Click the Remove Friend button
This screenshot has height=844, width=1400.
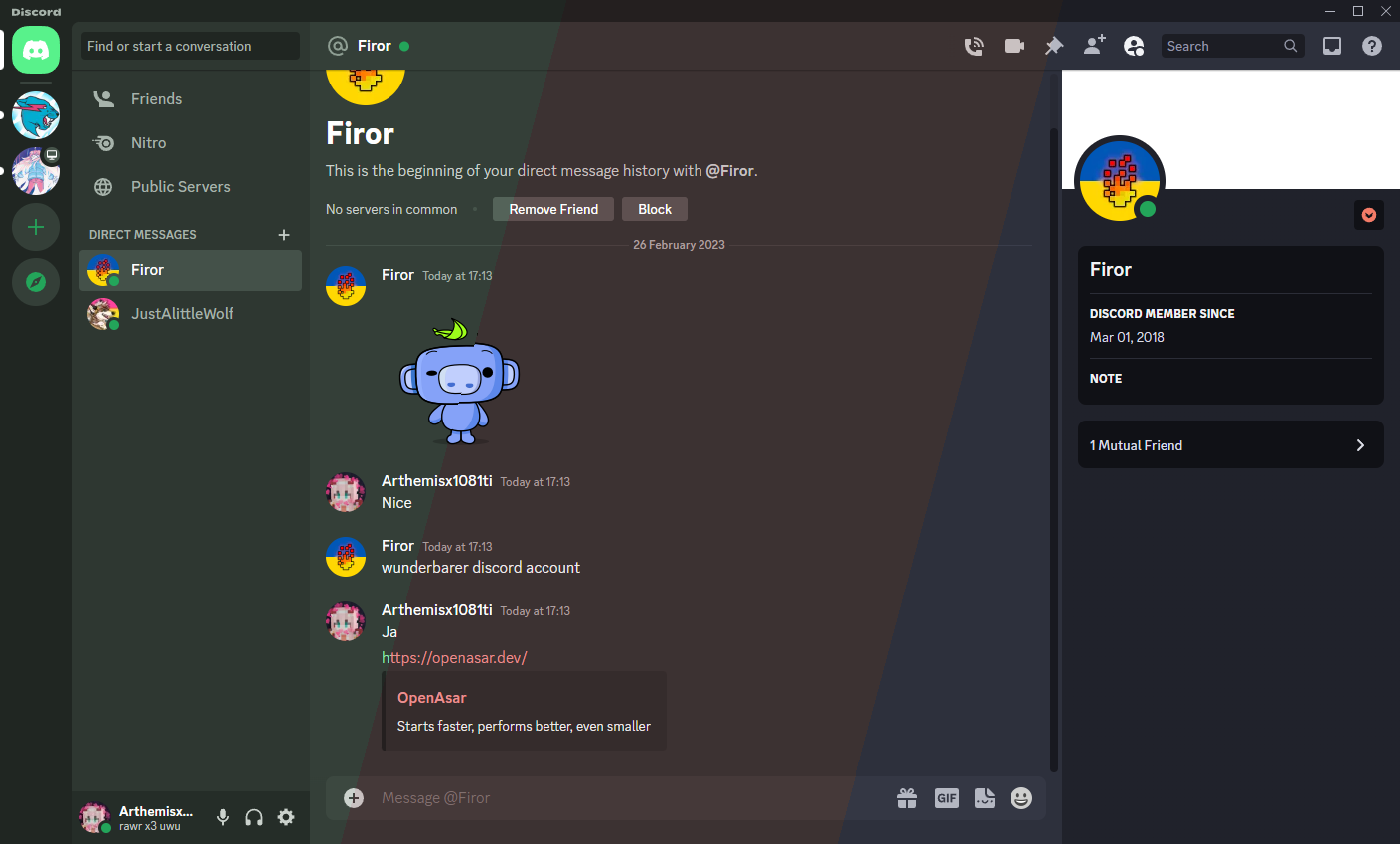[x=553, y=209]
